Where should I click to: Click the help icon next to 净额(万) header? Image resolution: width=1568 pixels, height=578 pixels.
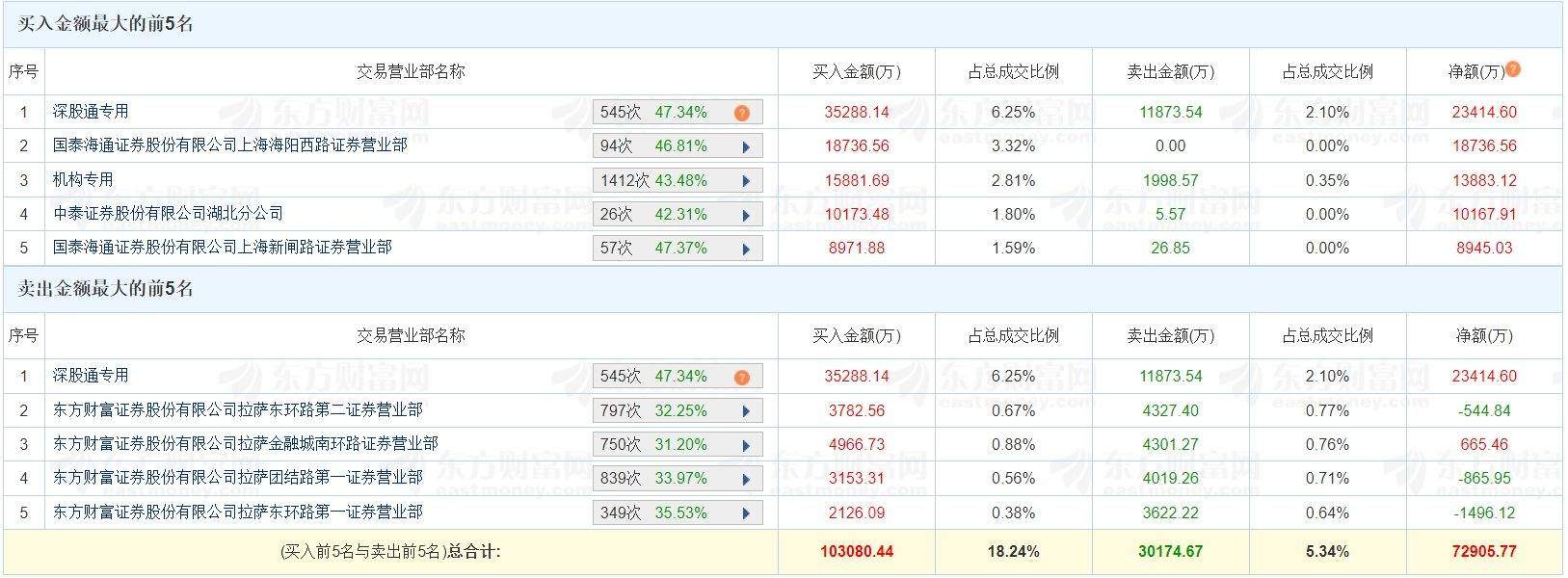[x=1513, y=69]
